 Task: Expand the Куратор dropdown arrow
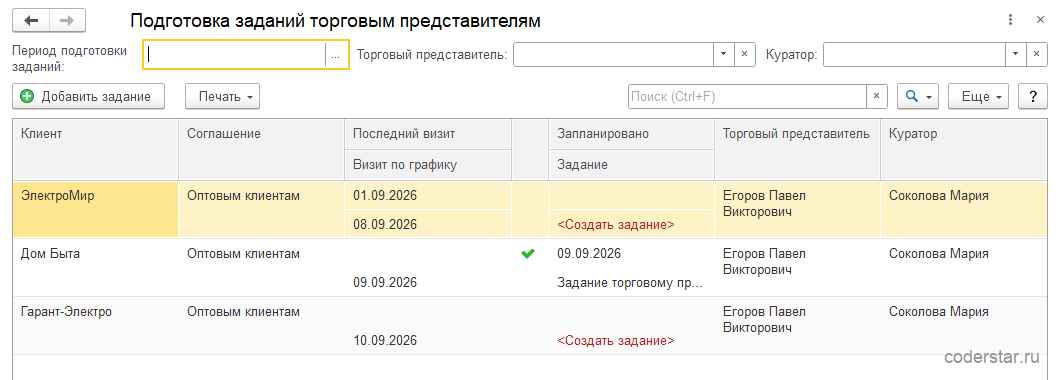(x=1015, y=54)
